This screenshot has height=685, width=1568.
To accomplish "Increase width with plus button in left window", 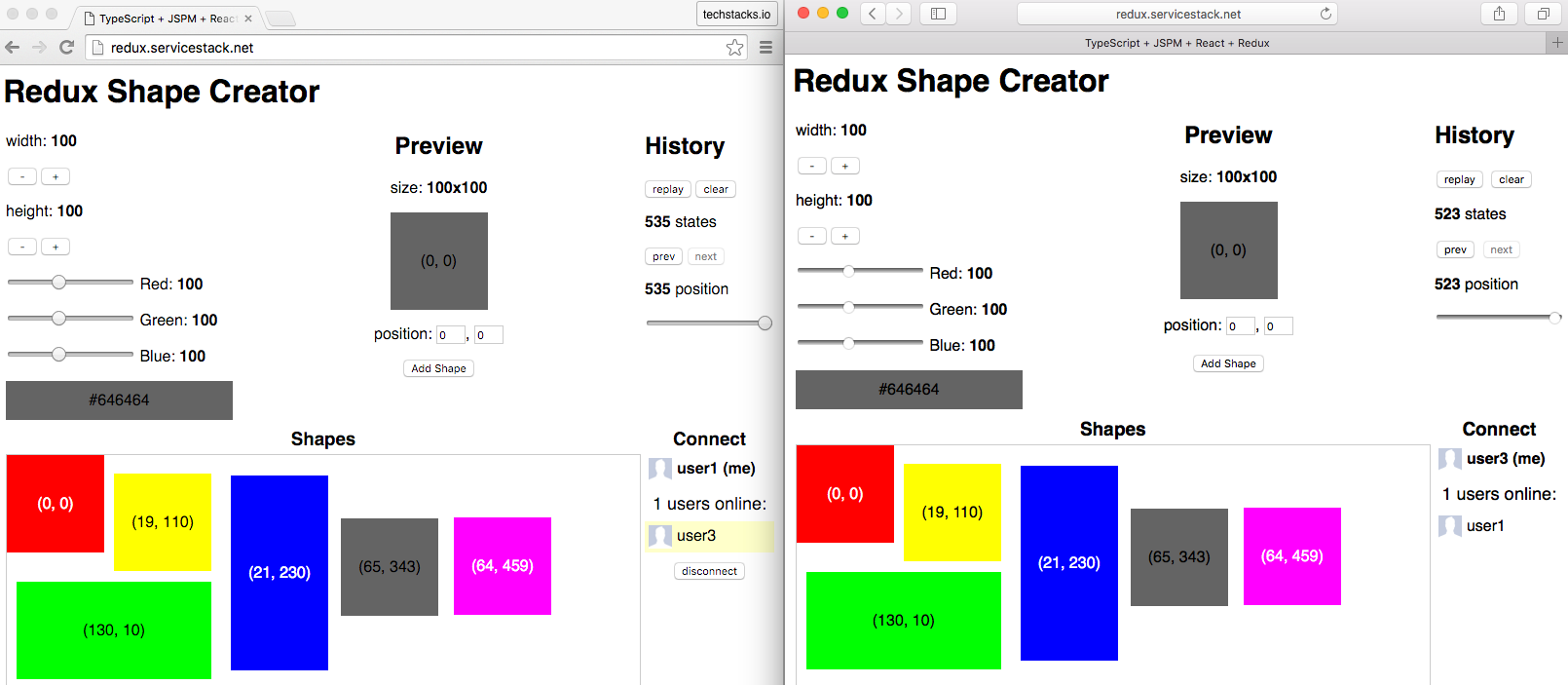I will tap(56, 176).
